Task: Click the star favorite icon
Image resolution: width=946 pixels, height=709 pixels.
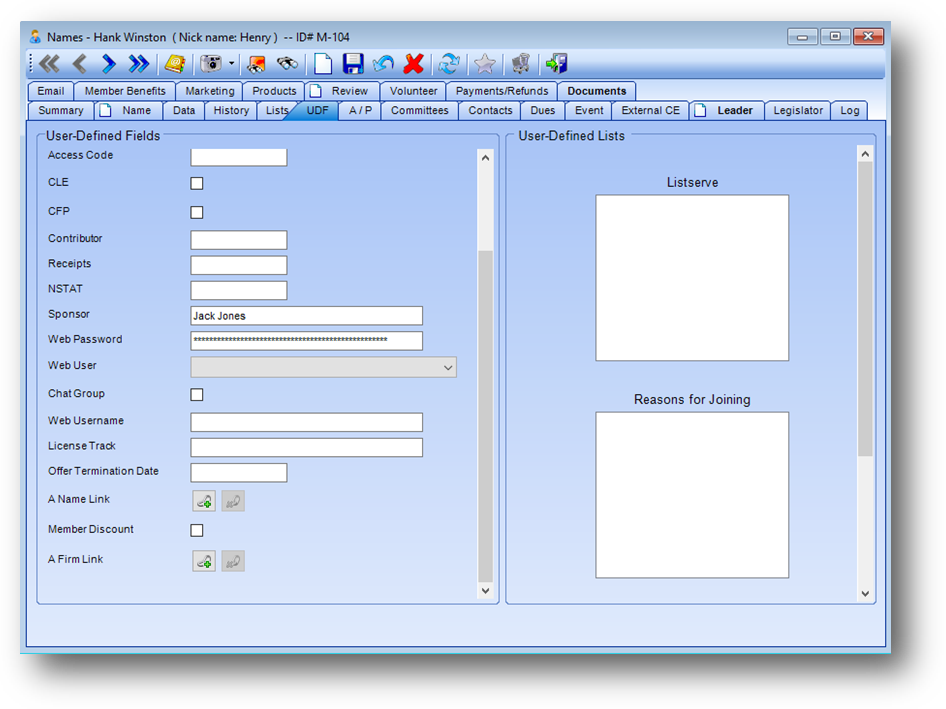Action: pos(484,63)
